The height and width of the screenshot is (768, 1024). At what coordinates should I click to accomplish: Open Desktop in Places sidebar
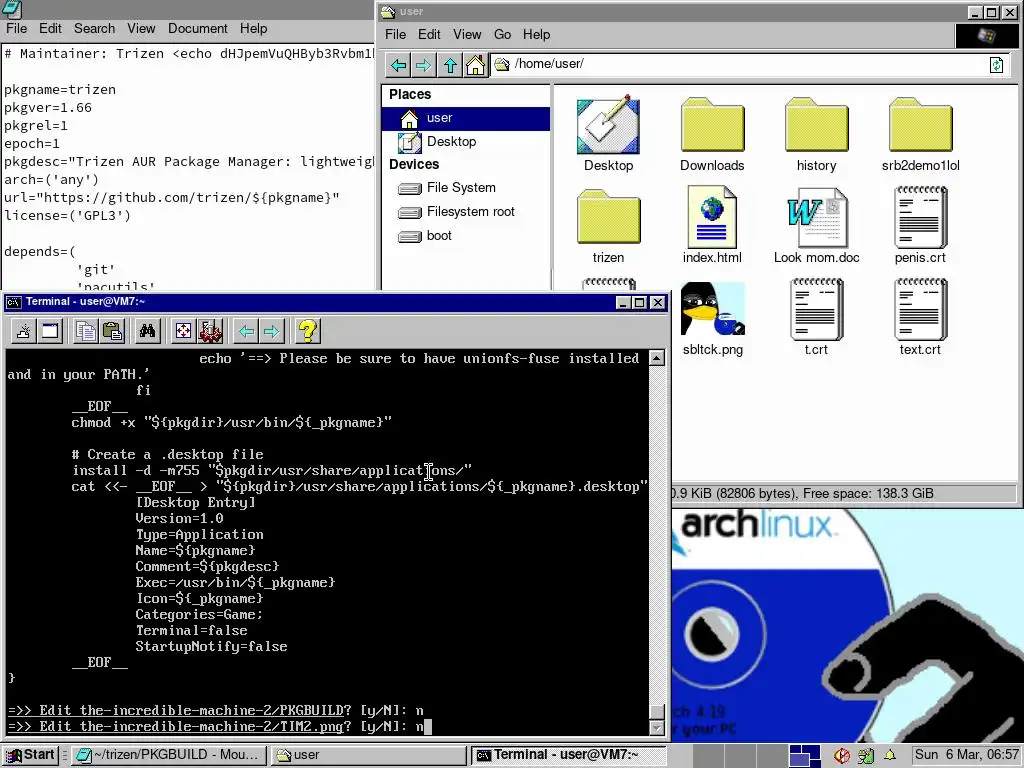click(466, 142)
